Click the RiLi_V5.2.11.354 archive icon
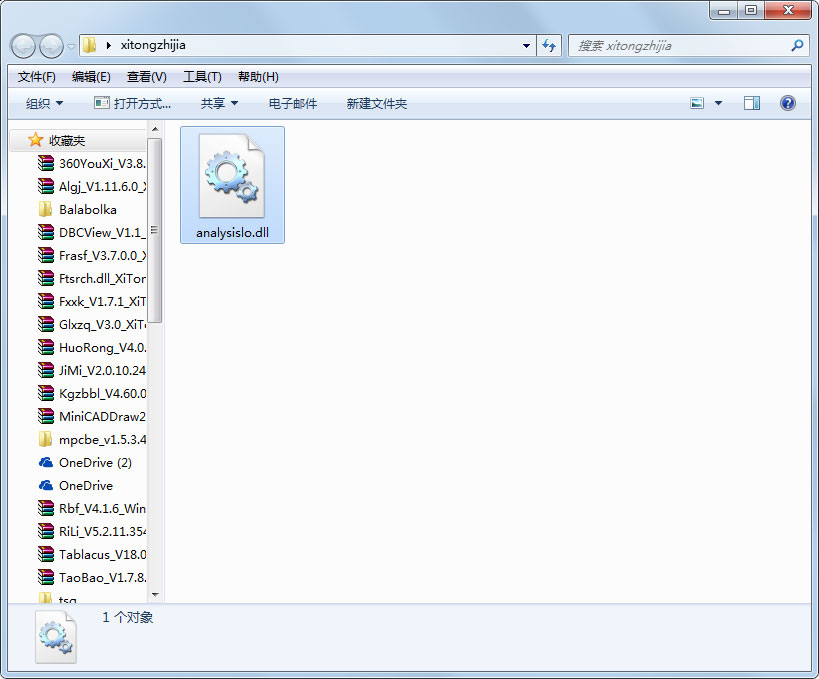819x679 pixels. point(46,531)
